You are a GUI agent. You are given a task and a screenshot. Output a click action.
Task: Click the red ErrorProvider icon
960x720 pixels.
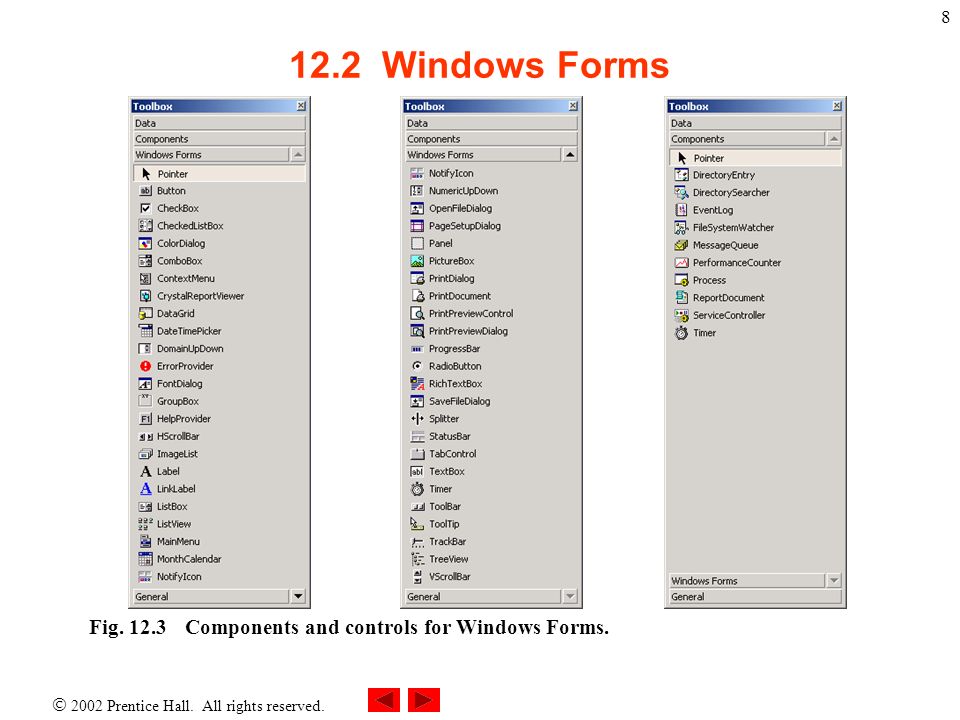pos(145,366)
